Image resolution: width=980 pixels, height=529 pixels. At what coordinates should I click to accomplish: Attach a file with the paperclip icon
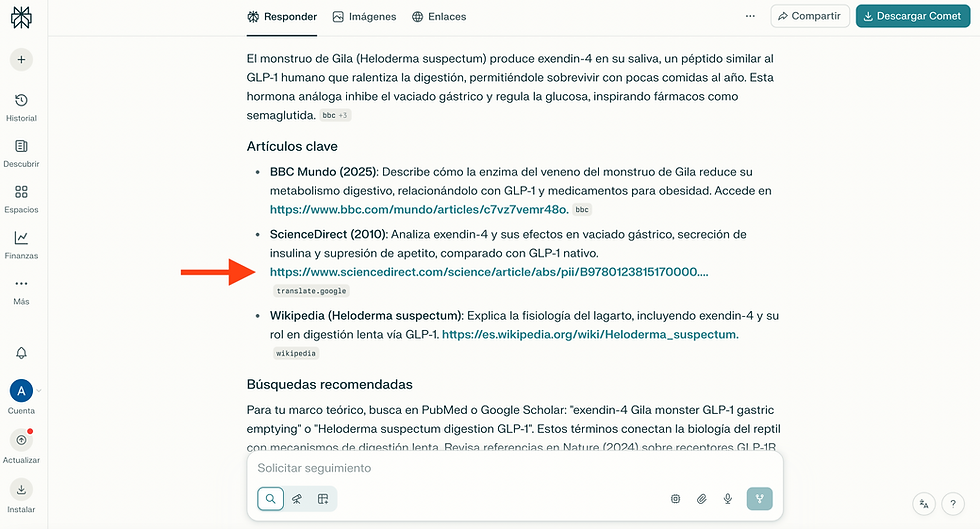click(x=702, y=499)
